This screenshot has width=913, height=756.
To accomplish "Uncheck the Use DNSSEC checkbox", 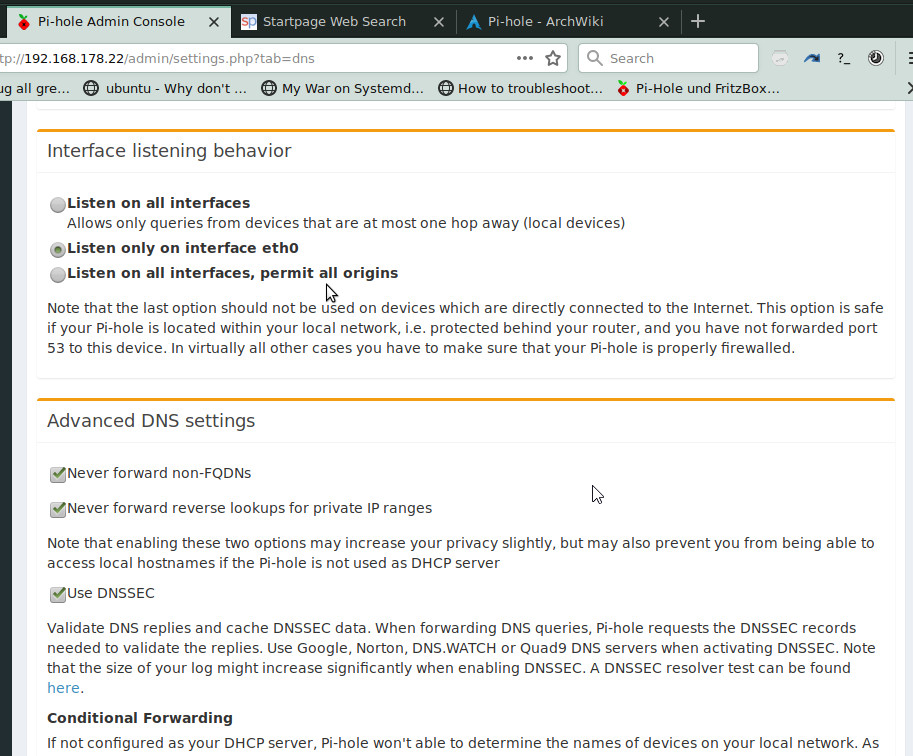I will point(58,595).
